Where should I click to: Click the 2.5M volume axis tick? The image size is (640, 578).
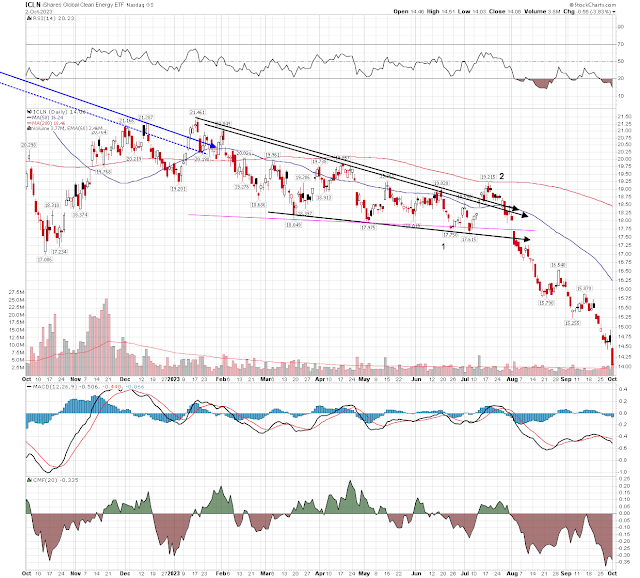click(x=18, y=367)
